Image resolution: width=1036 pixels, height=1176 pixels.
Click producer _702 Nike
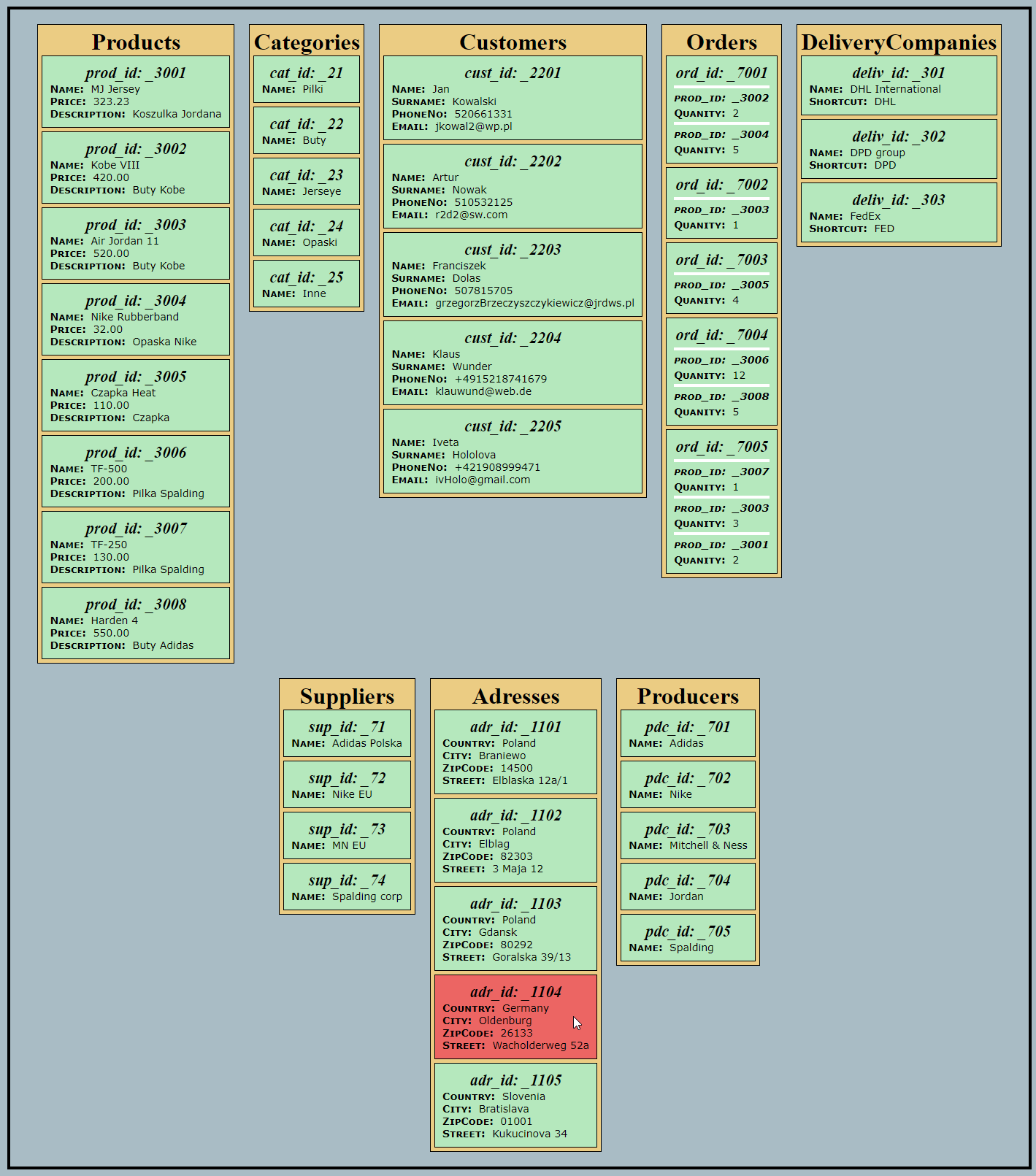(x=688, y=785)
